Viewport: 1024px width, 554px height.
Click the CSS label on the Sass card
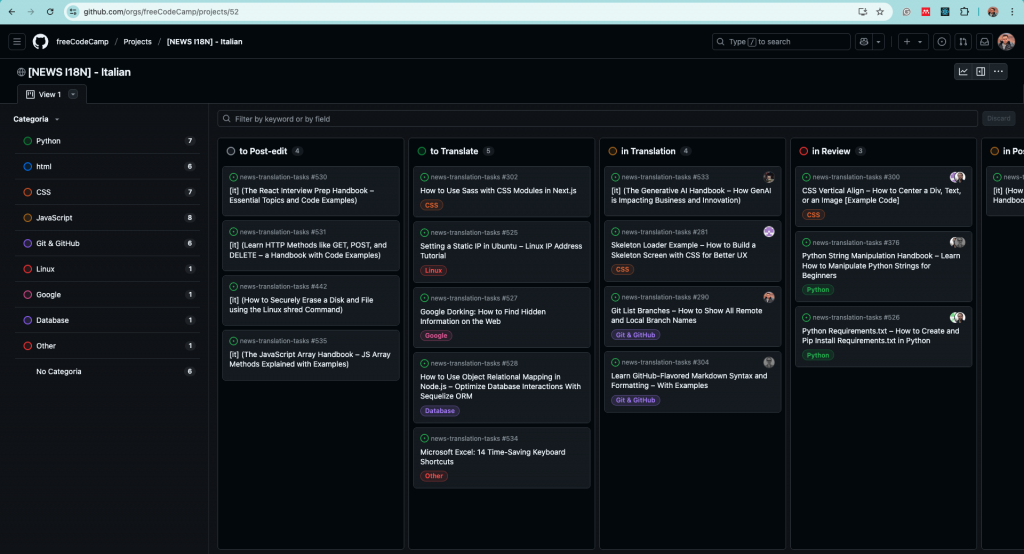431,205
